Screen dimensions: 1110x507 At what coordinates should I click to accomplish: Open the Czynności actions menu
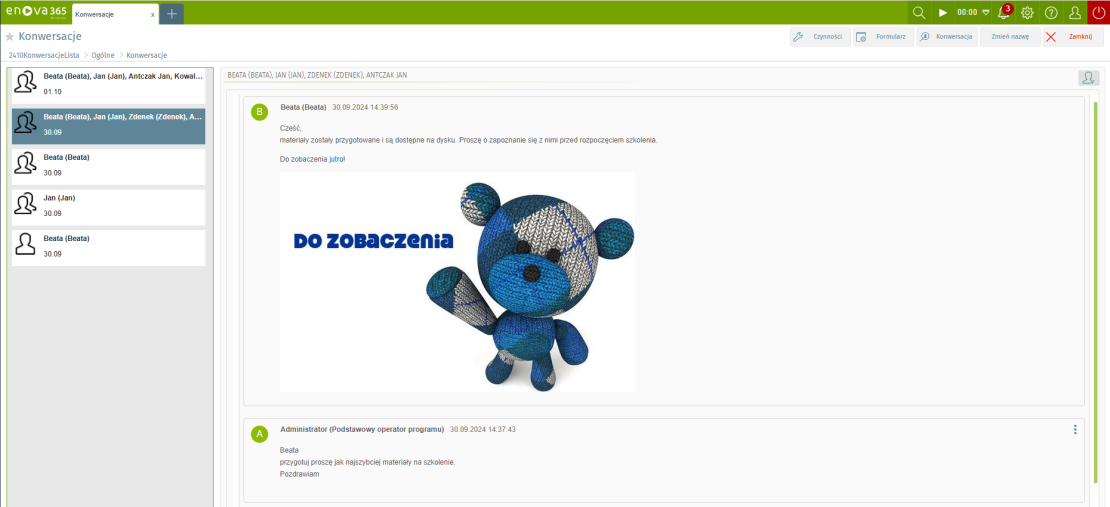coord(819,36)
